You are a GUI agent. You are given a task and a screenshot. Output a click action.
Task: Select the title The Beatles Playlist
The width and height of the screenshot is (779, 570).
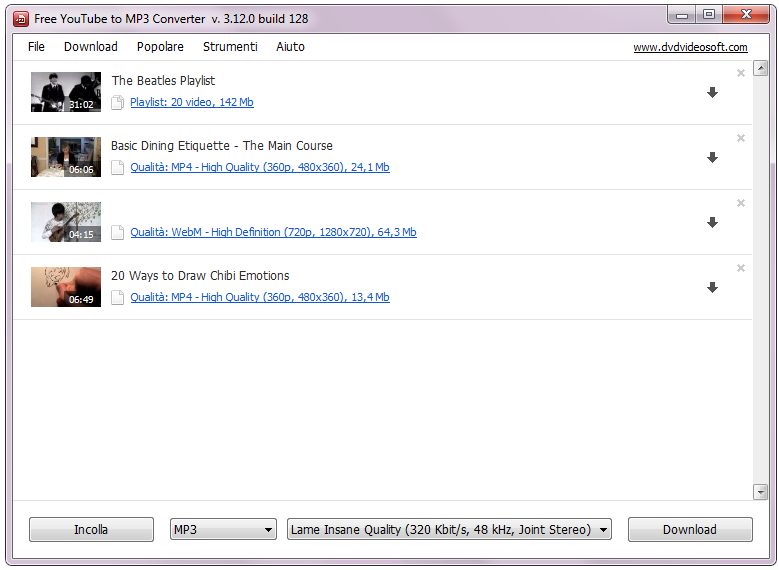click(163, 81)
